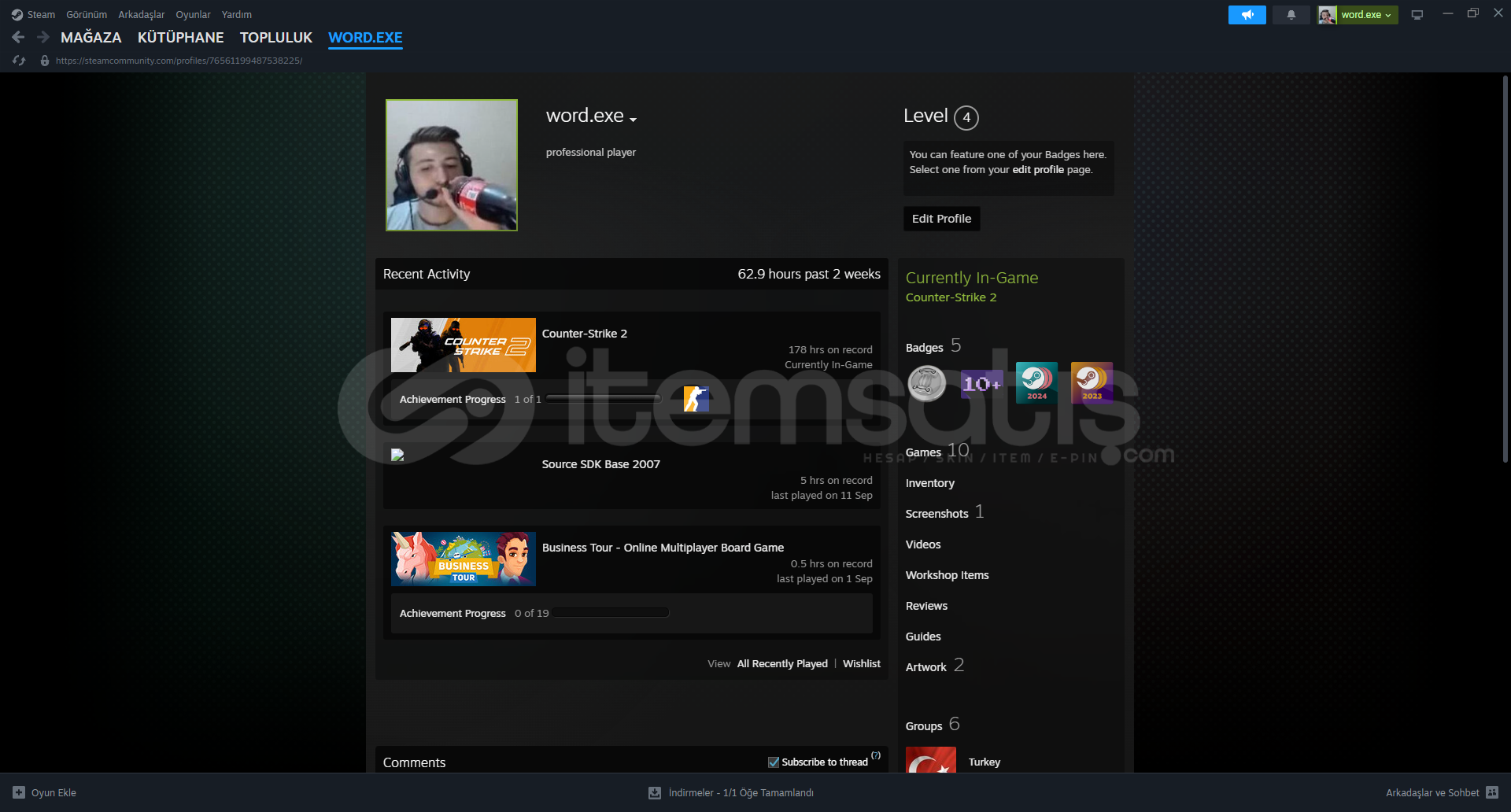Open the Arkadaşlar menu
The image size is (1511, 812).
142,15
